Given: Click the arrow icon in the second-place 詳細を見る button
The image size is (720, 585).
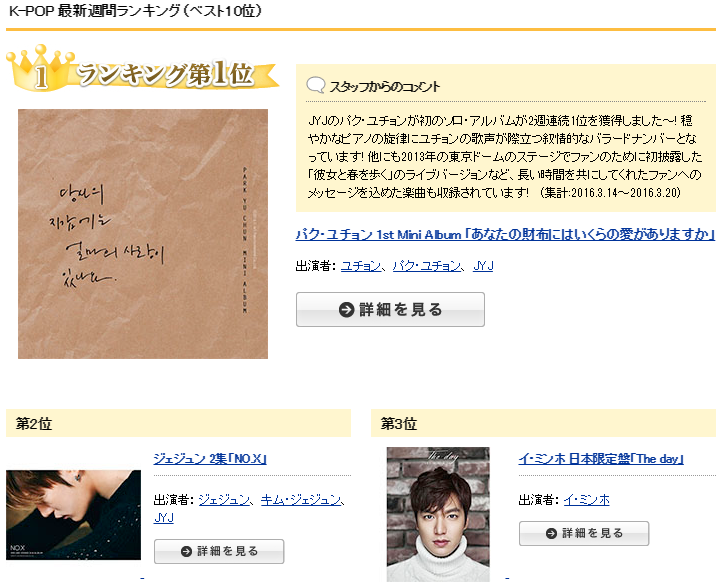Looking at the screenshot, I should [186, 551].
